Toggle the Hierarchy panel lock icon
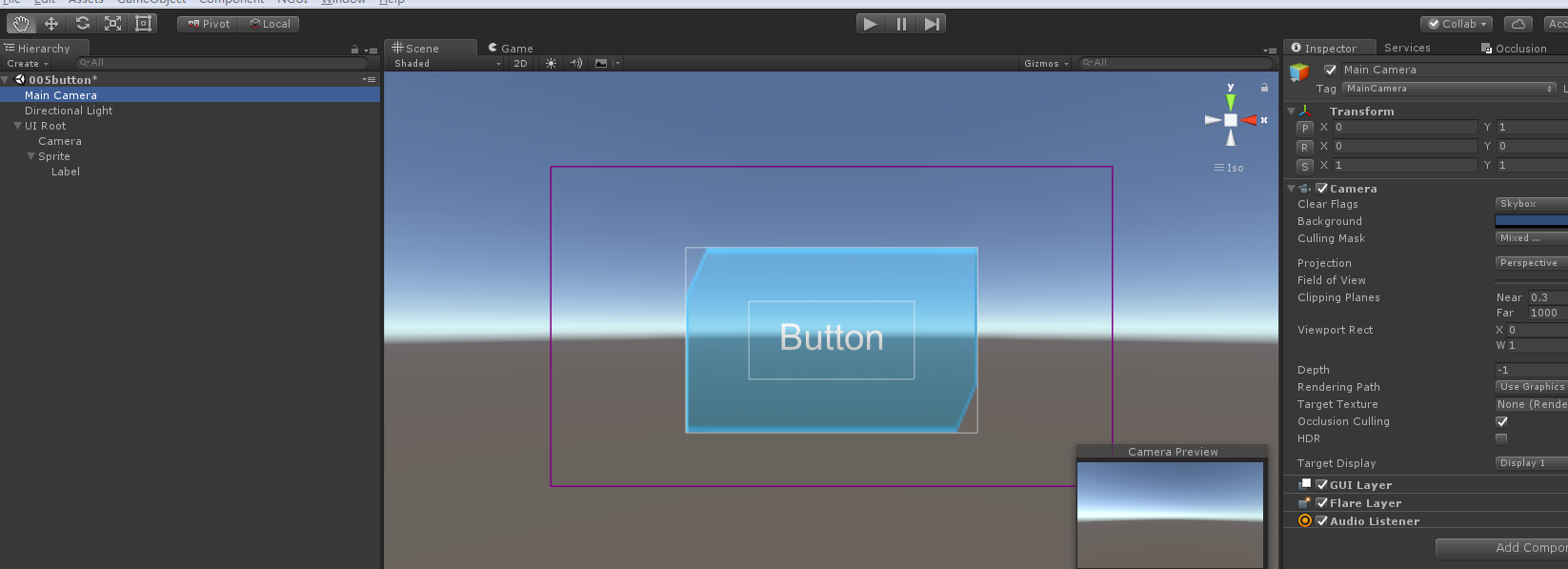Screen dimensions: 1568x569 (x=355, y=50)
